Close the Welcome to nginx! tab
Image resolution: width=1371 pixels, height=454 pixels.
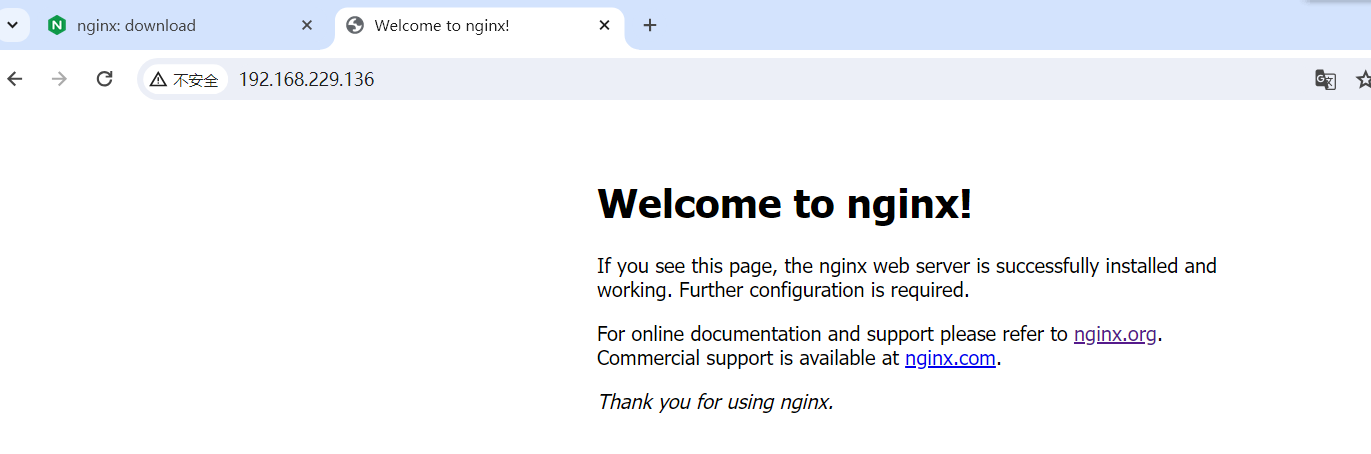click(x=604, y=25)
